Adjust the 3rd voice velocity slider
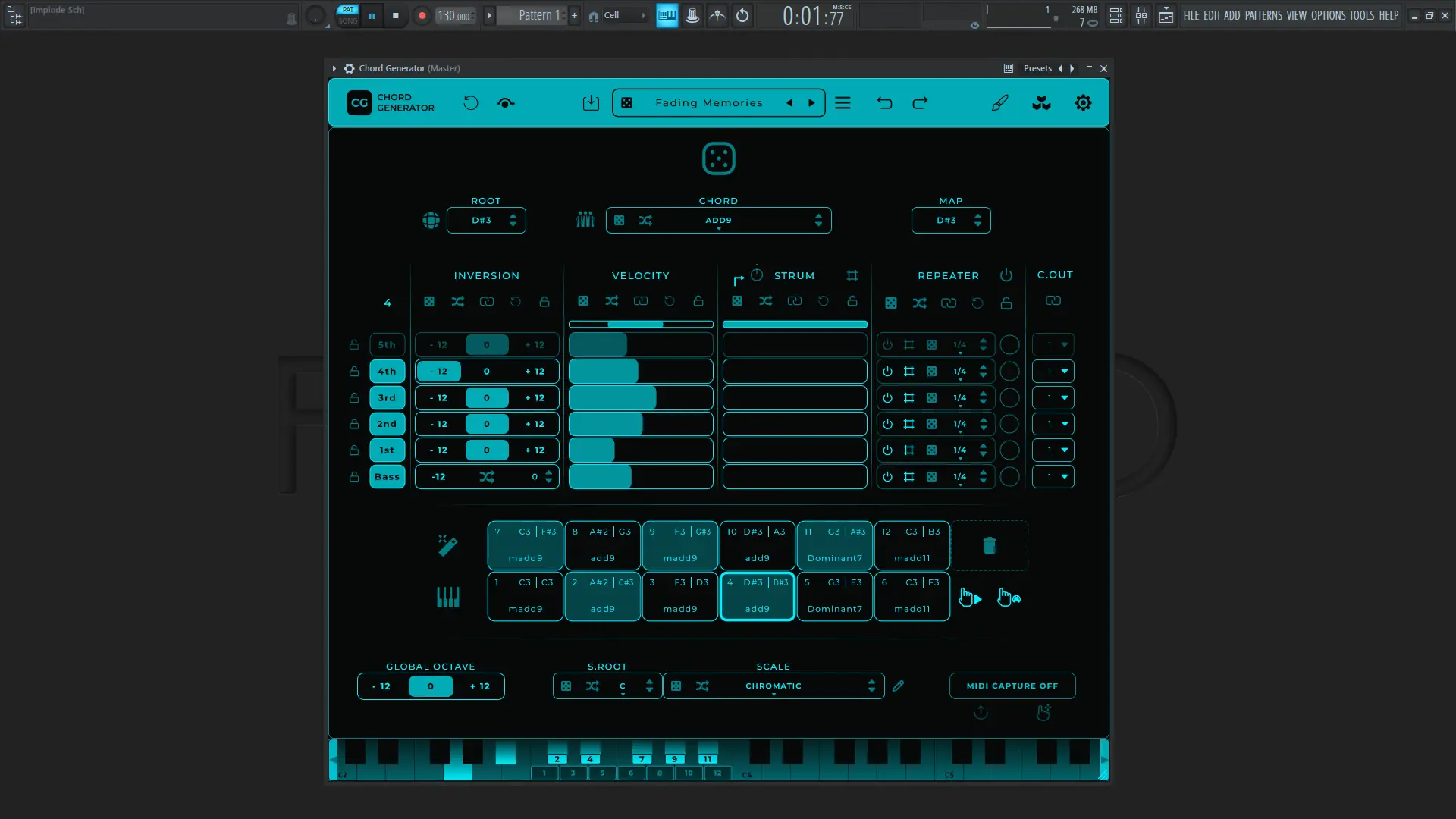 click(x=640, y=398)
